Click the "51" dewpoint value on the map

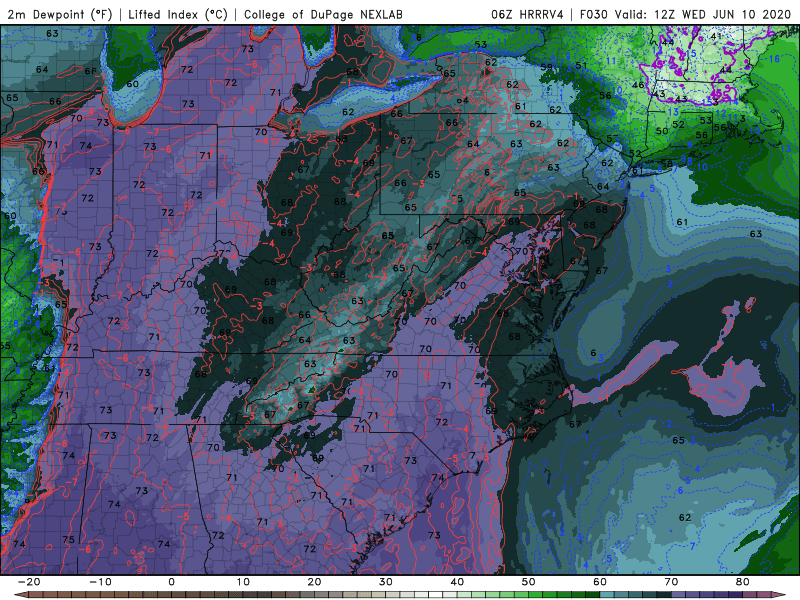click(x=581, y=65)
